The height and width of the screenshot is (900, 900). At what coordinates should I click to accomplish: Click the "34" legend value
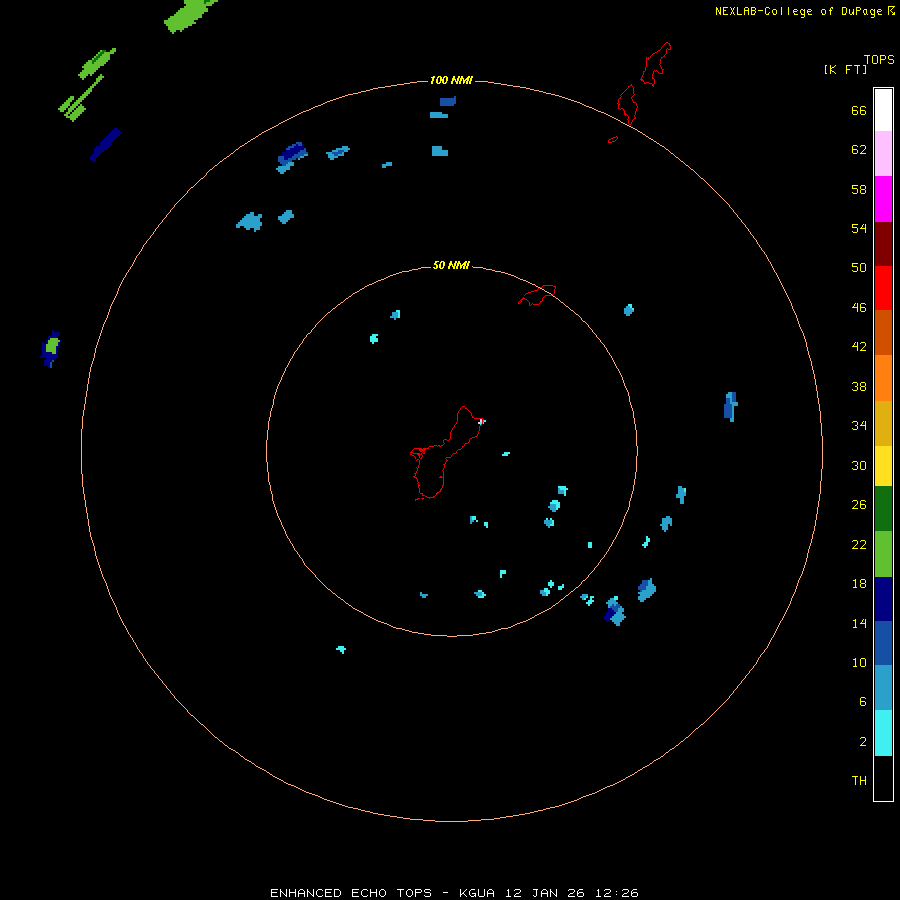click(859, 426)
